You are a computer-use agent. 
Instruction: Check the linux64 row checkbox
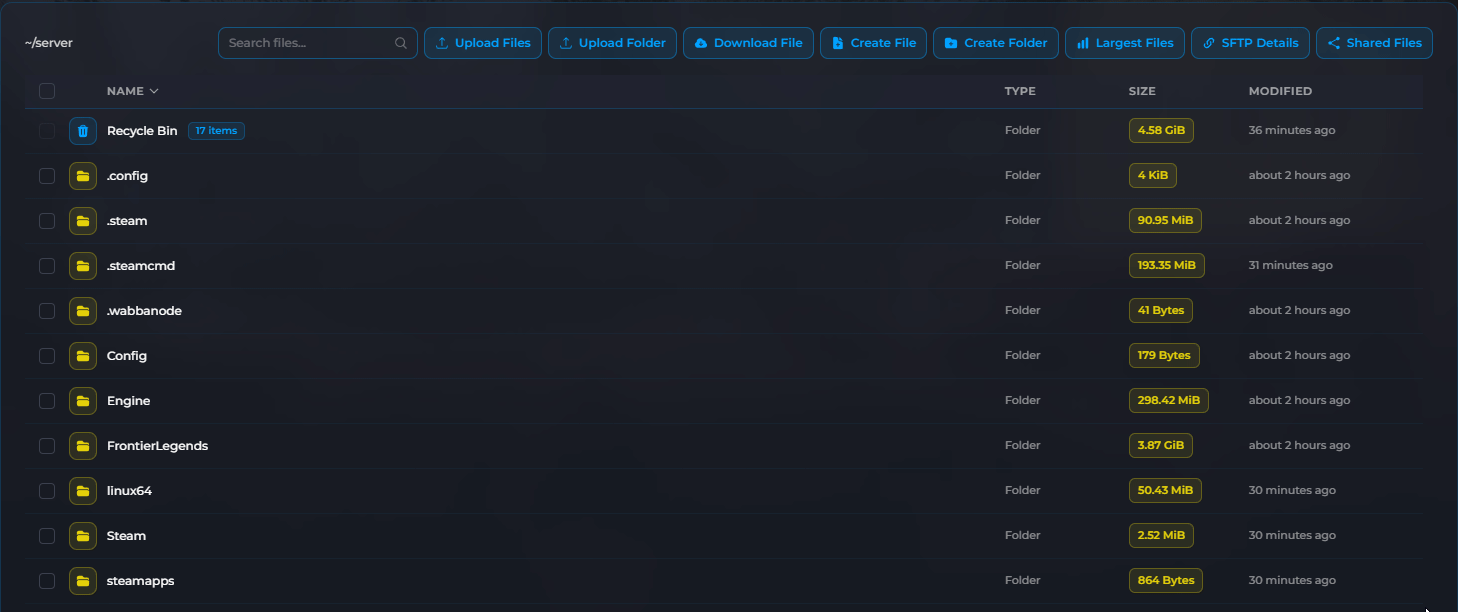pos(47,491)
